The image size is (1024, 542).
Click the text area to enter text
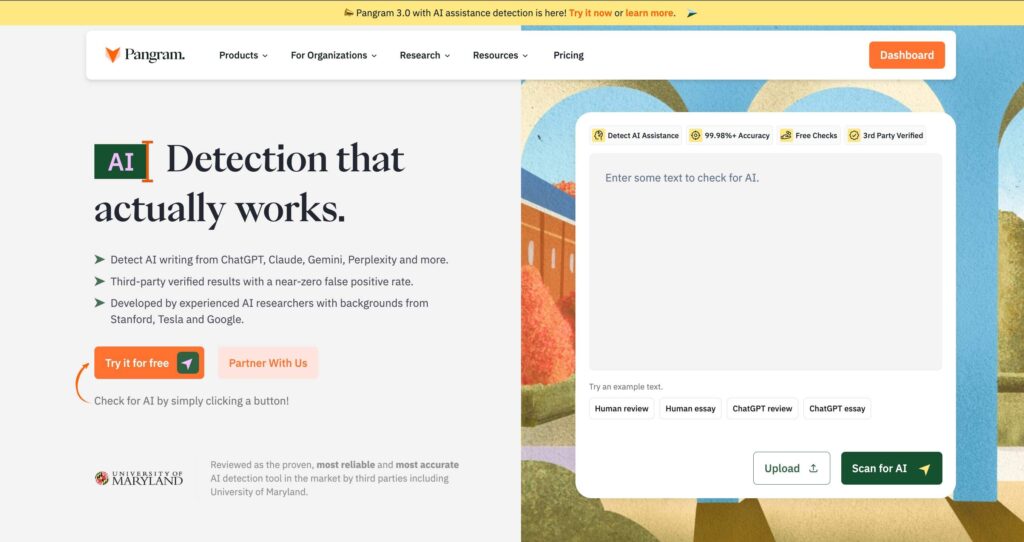pyautogui.click(x=765, y=260)
